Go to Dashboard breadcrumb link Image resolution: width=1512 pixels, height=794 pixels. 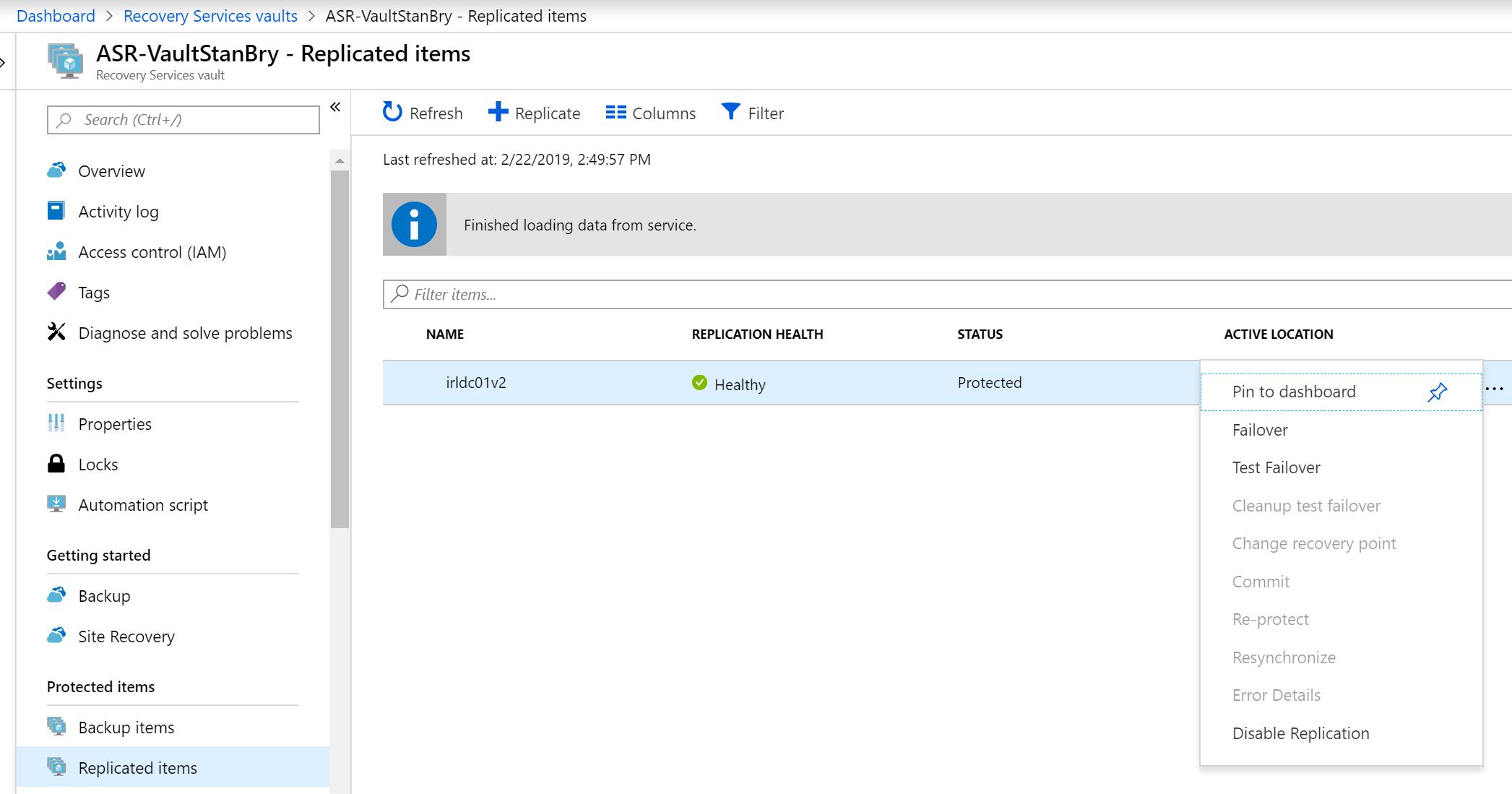tap(56, 16)
